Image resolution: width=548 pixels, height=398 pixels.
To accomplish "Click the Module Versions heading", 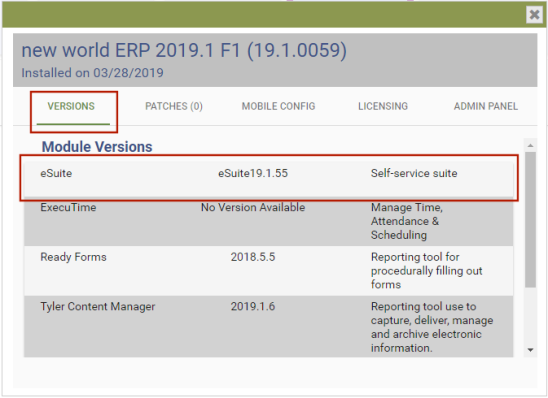I will pyautogui.click(x=97, y=147).
